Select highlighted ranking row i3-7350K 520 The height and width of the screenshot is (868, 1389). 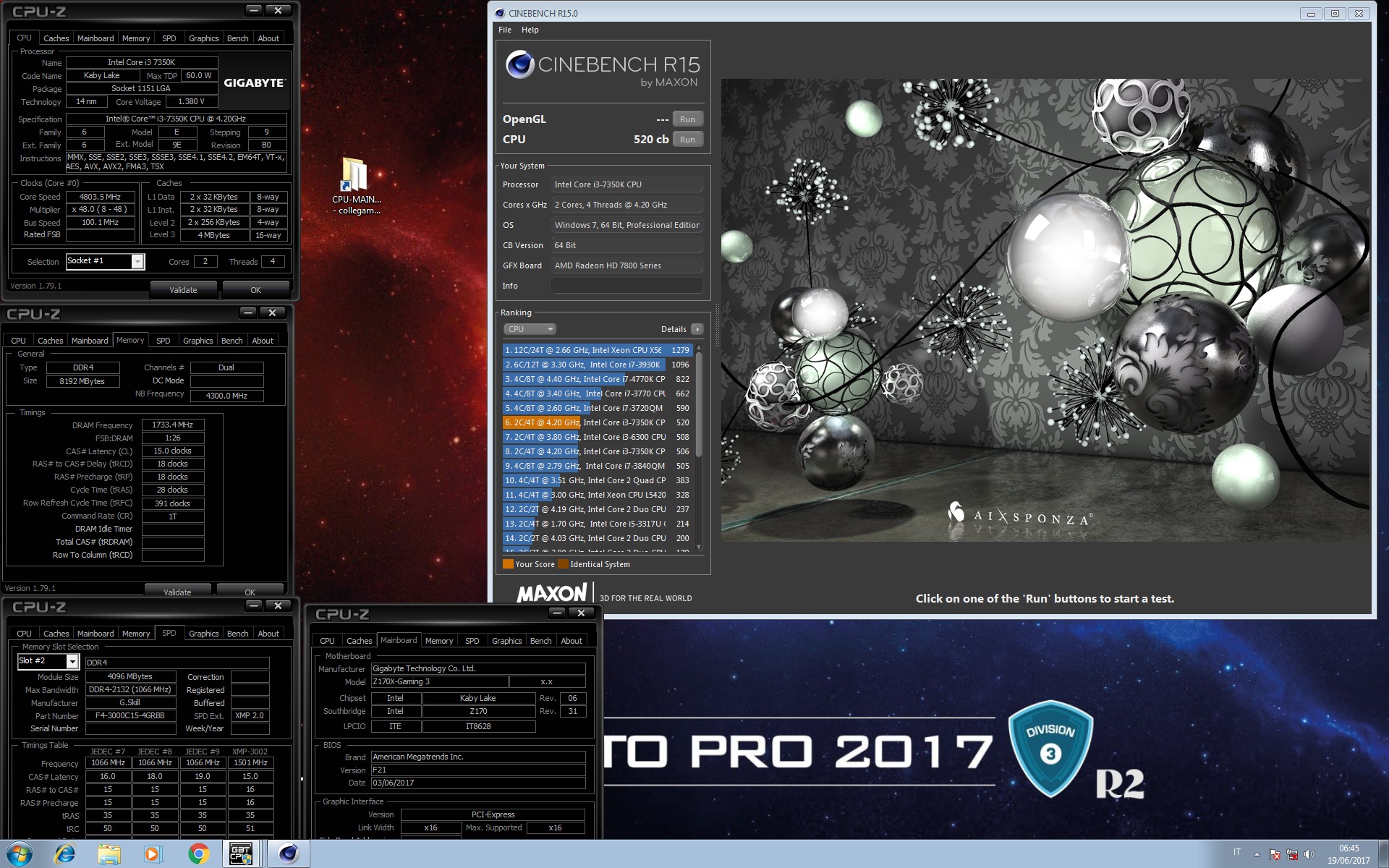point(598,422)
